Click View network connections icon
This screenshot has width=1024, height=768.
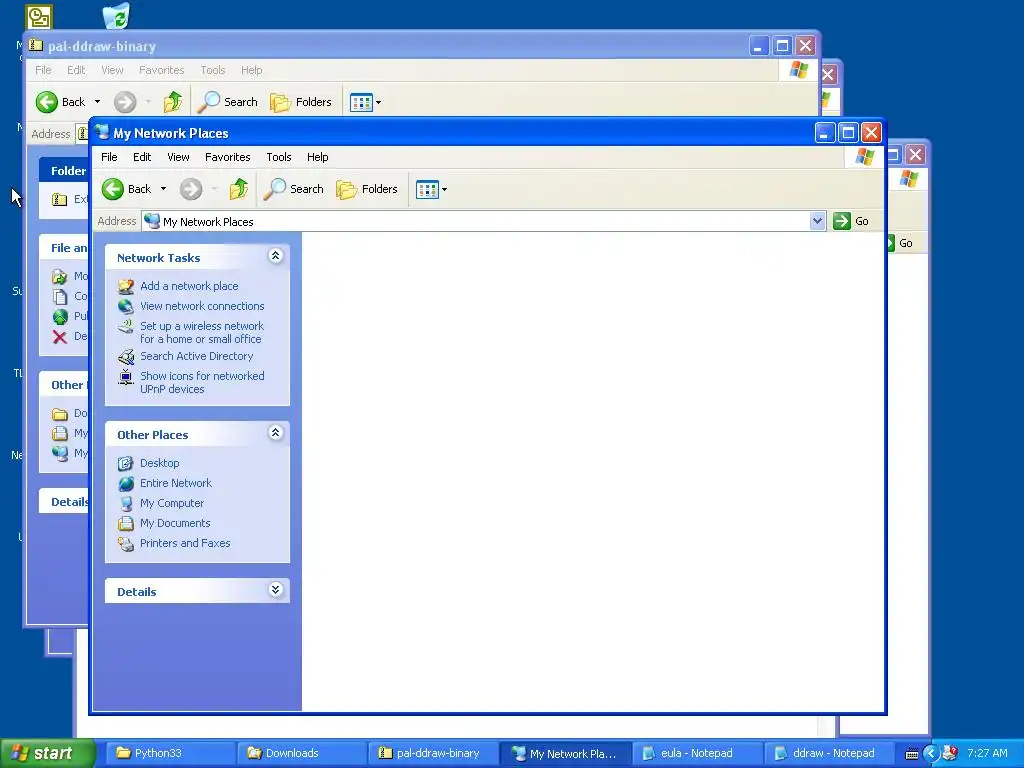tap(125, 306)
